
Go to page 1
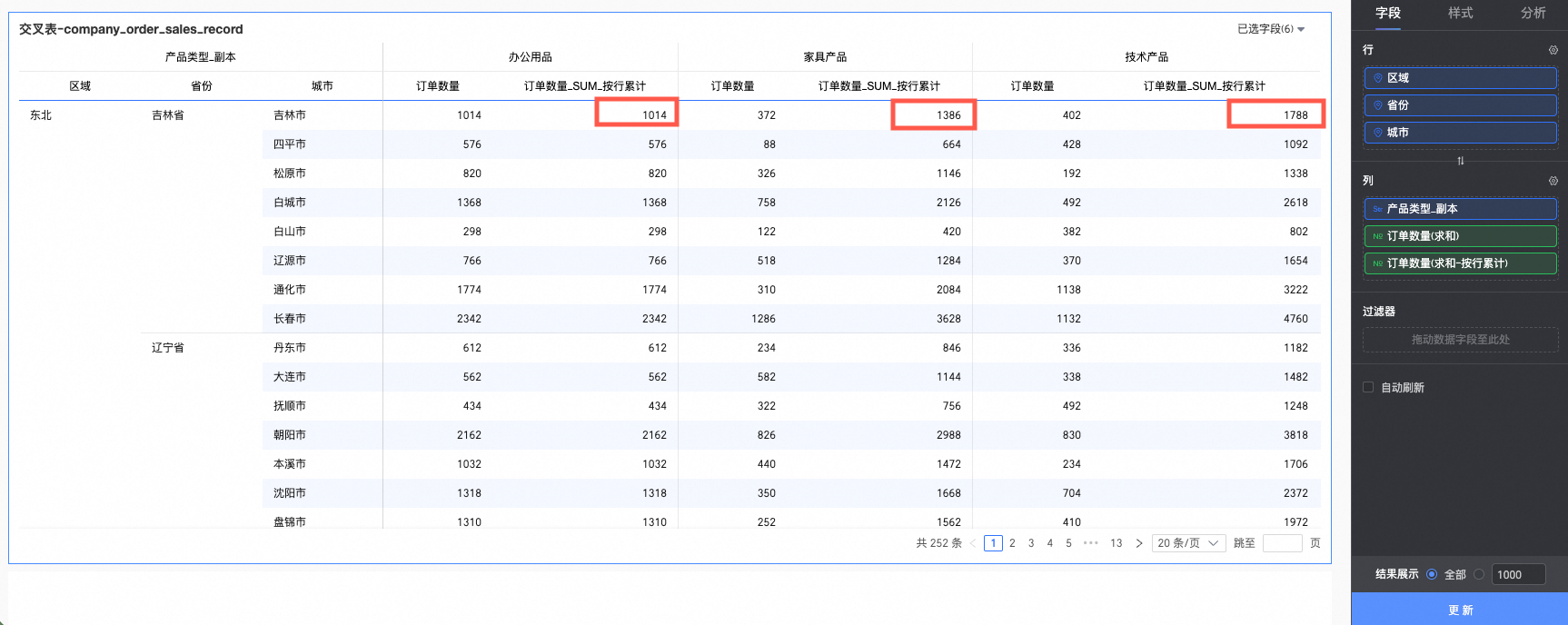[x=993, y=543]
